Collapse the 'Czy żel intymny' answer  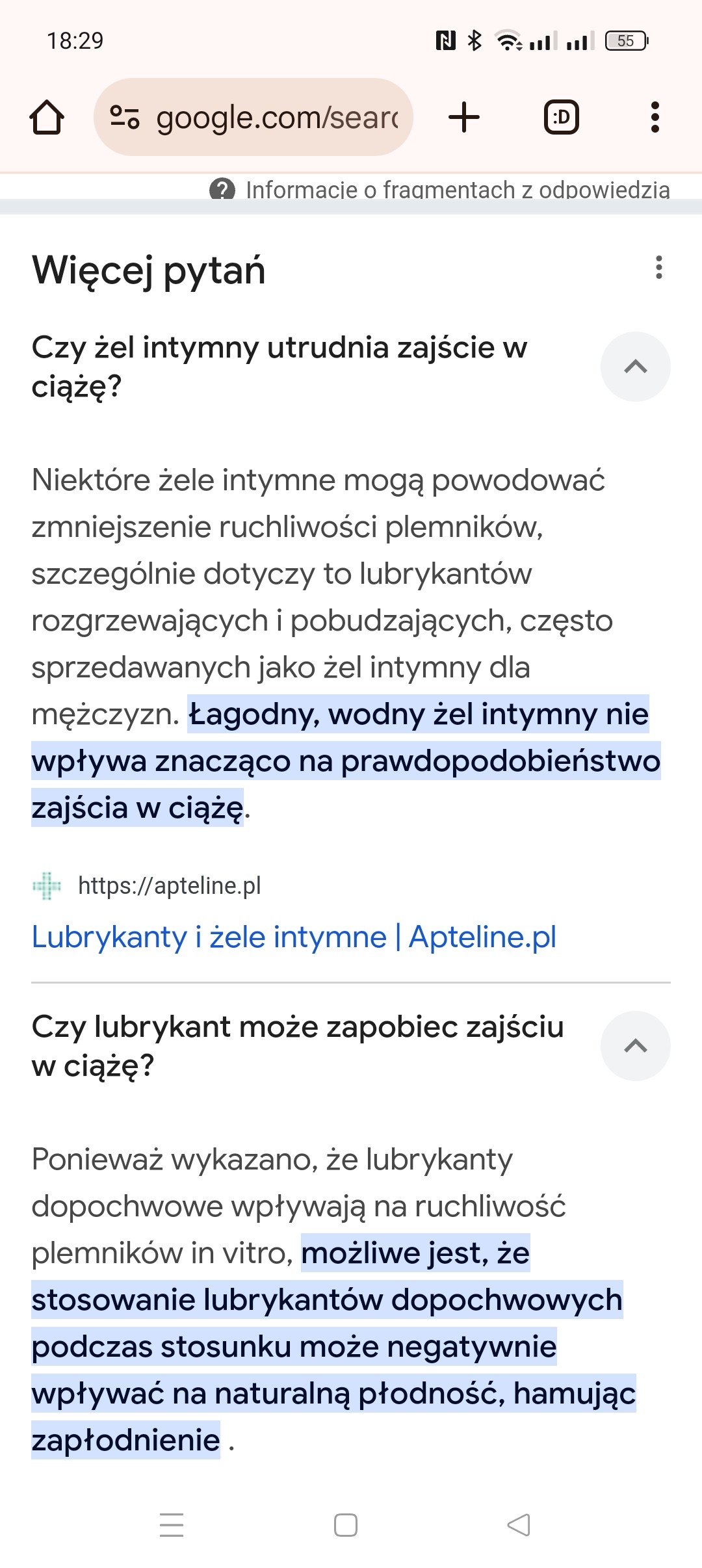point(635,367)
